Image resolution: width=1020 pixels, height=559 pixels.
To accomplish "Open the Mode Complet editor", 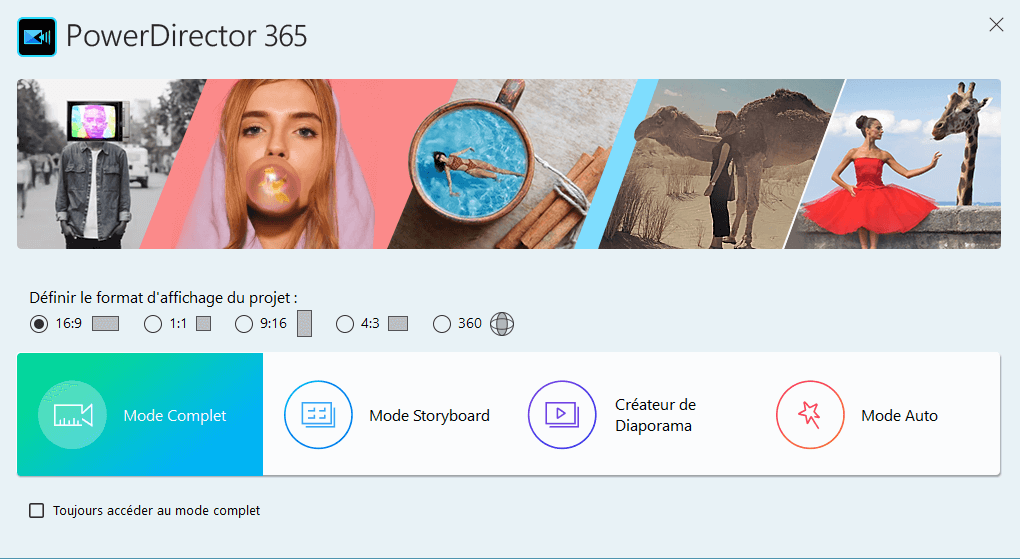I will 140,415.
